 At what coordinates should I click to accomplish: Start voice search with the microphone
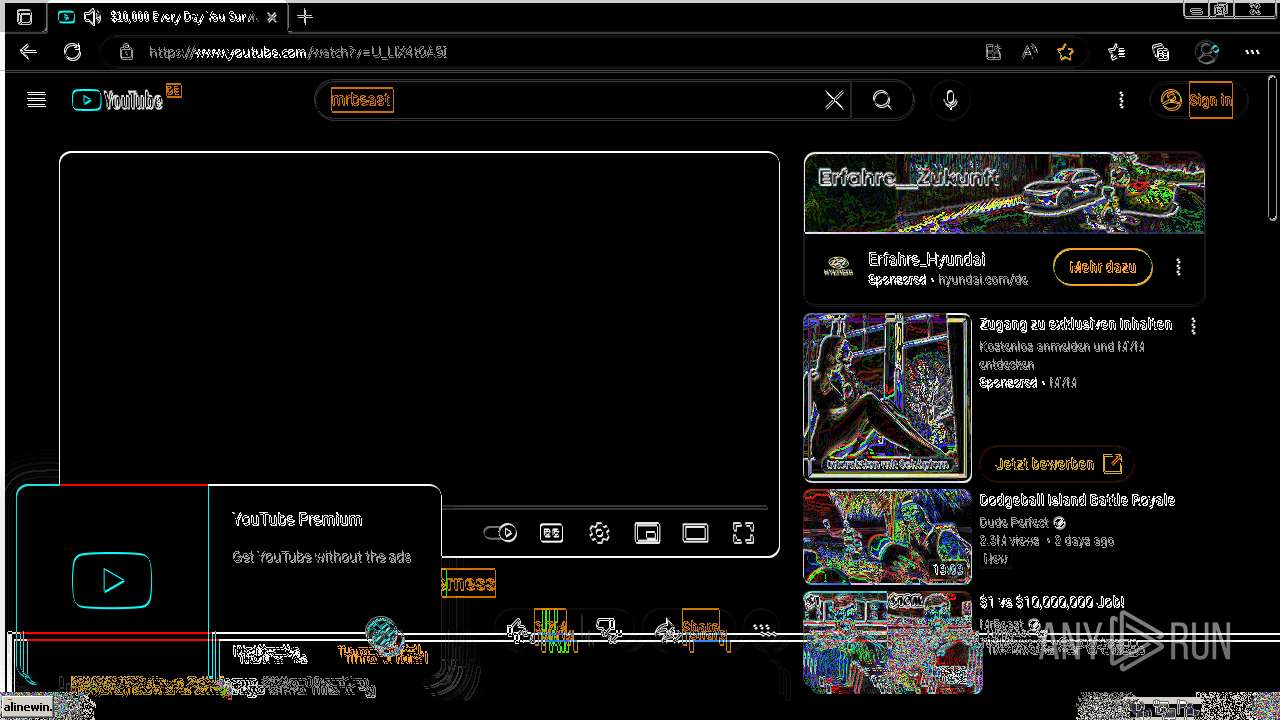click(x=950, y=100)
